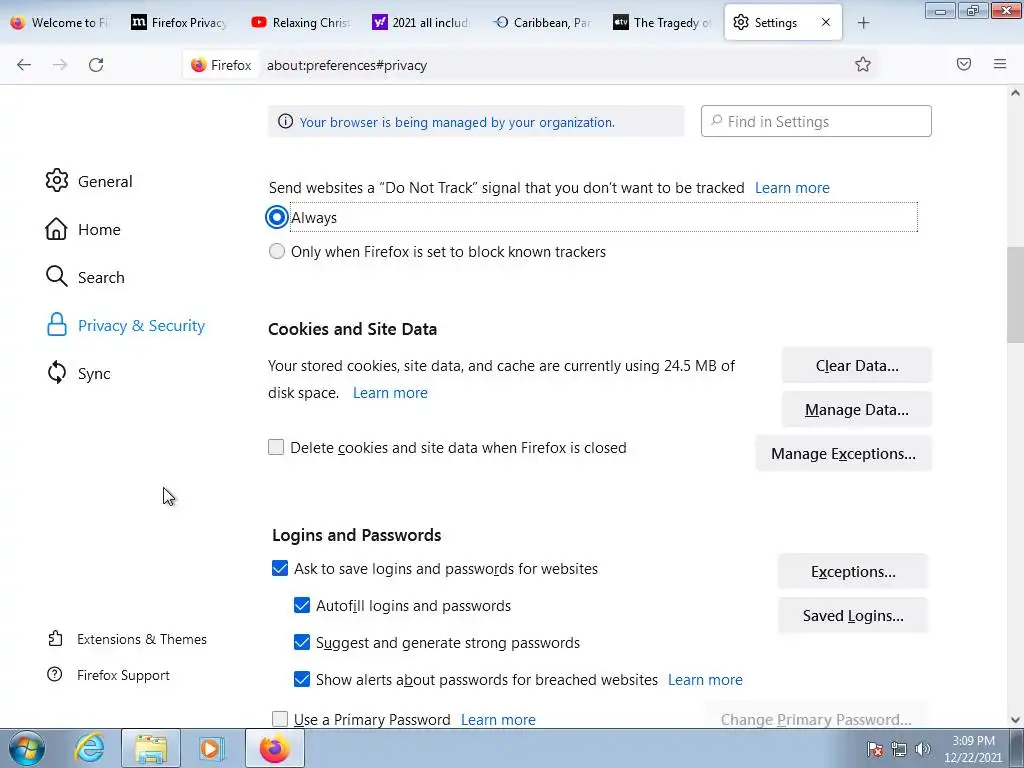
Task: Click the Logins and Passwords heading
Action: coord(357,535)
